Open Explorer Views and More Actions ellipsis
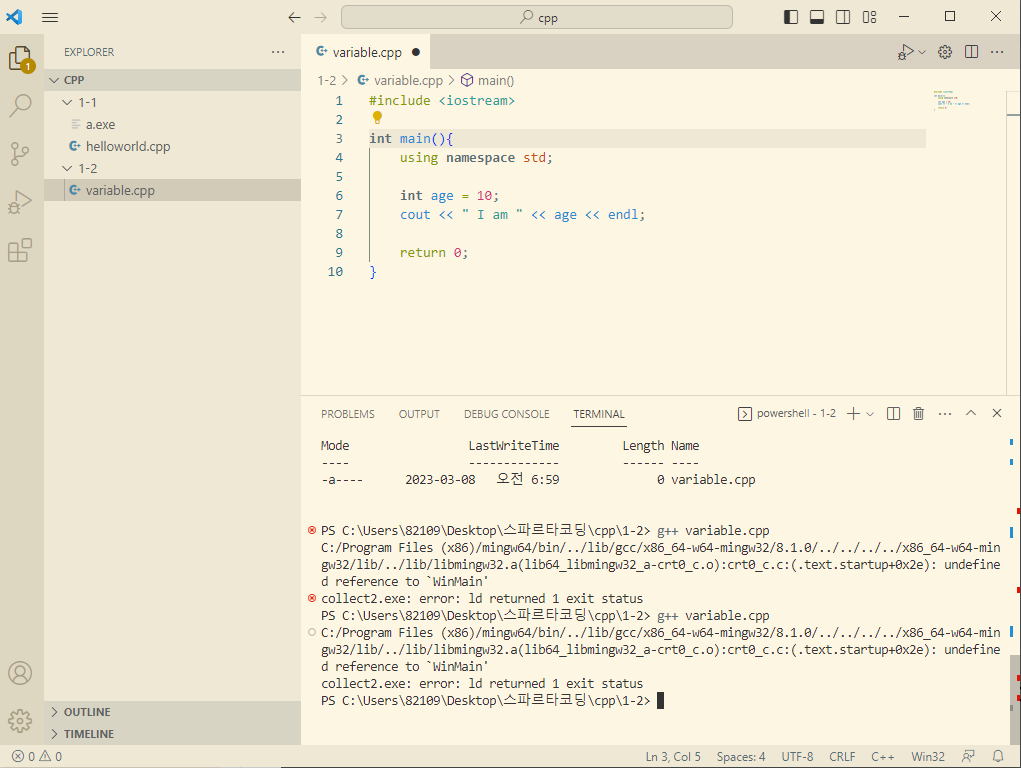The image size is (1021, 768). 278,52
